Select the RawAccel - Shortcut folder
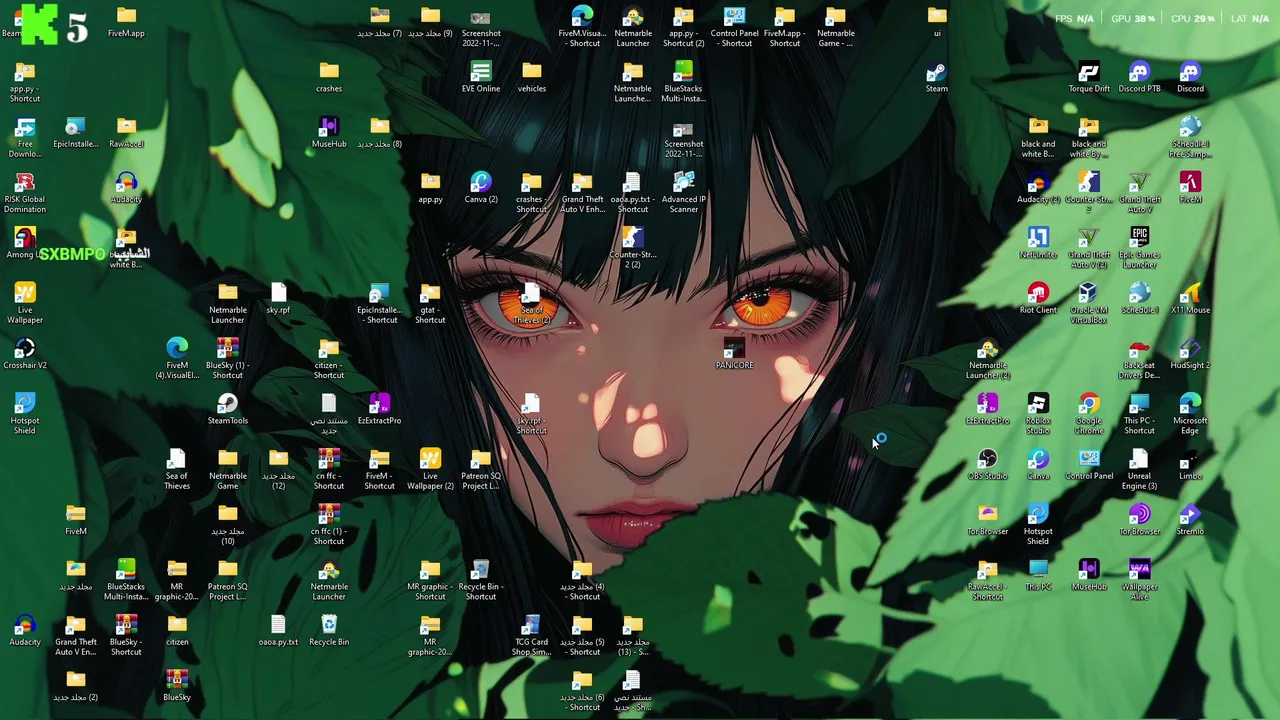The height and width of the screenshot is (720, 1280). point(987,579)
